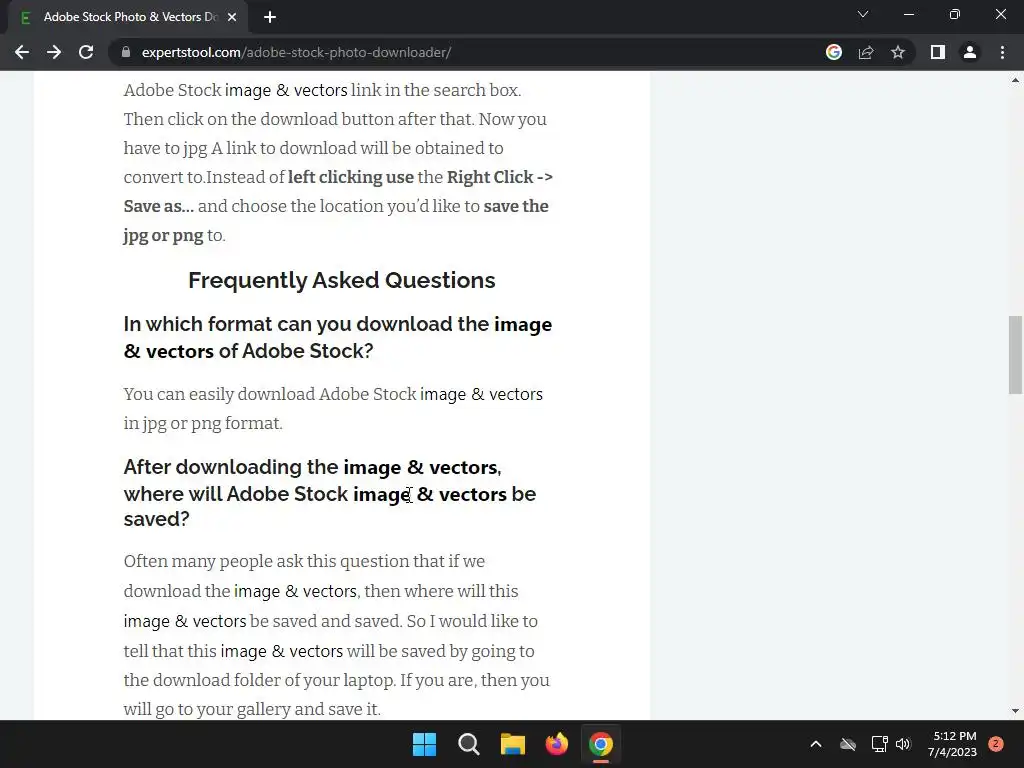
Task: Open the notification badge
Action: [x=996, y=744]
